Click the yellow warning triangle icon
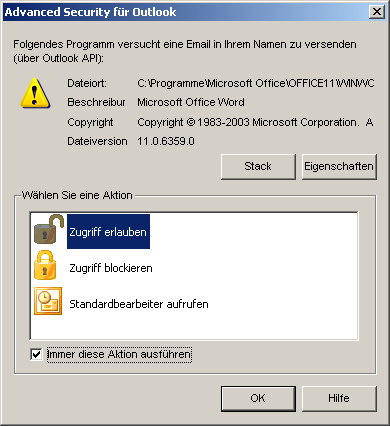The width and height of the screenshot is (390, 426). (x=35, y=93)
